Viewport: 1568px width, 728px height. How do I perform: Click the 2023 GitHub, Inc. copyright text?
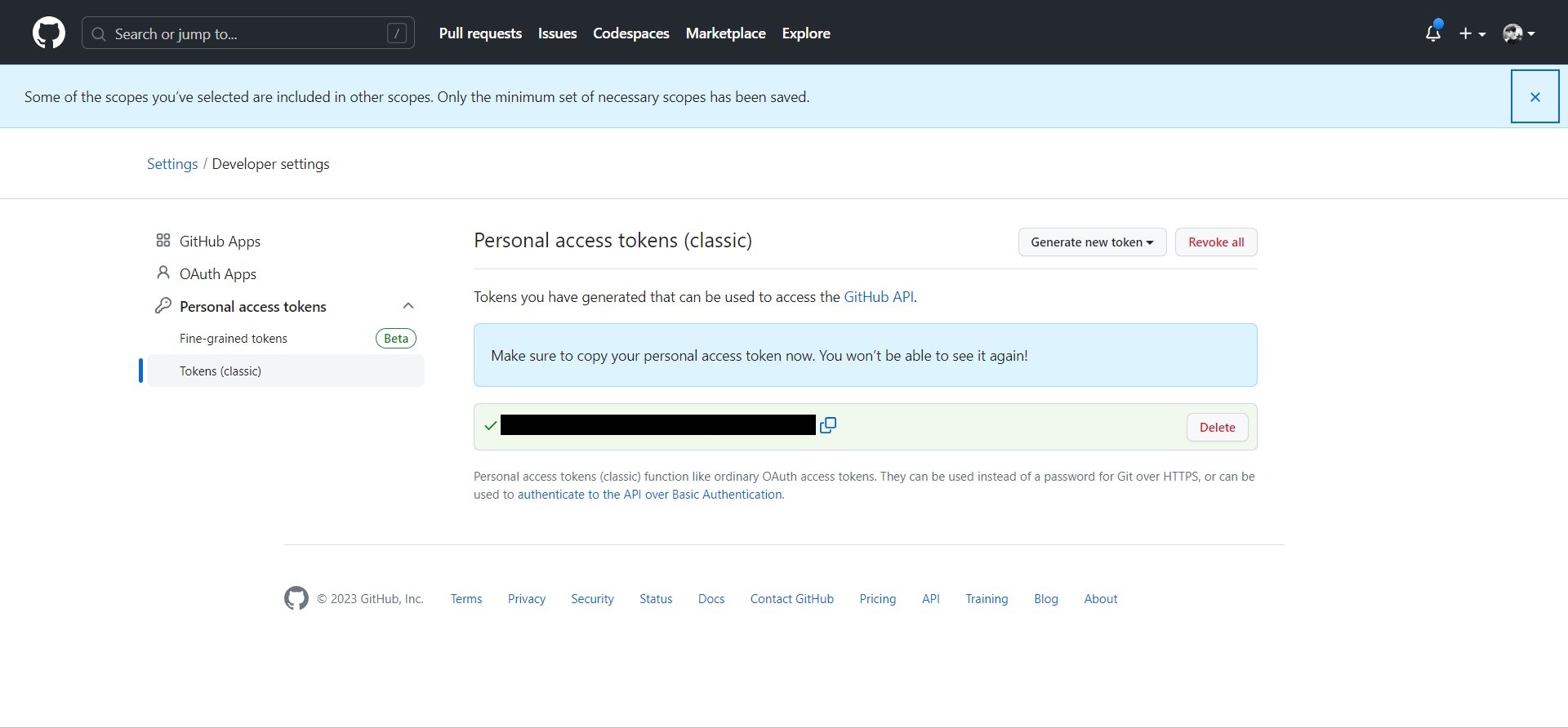[x=370, y=599]
